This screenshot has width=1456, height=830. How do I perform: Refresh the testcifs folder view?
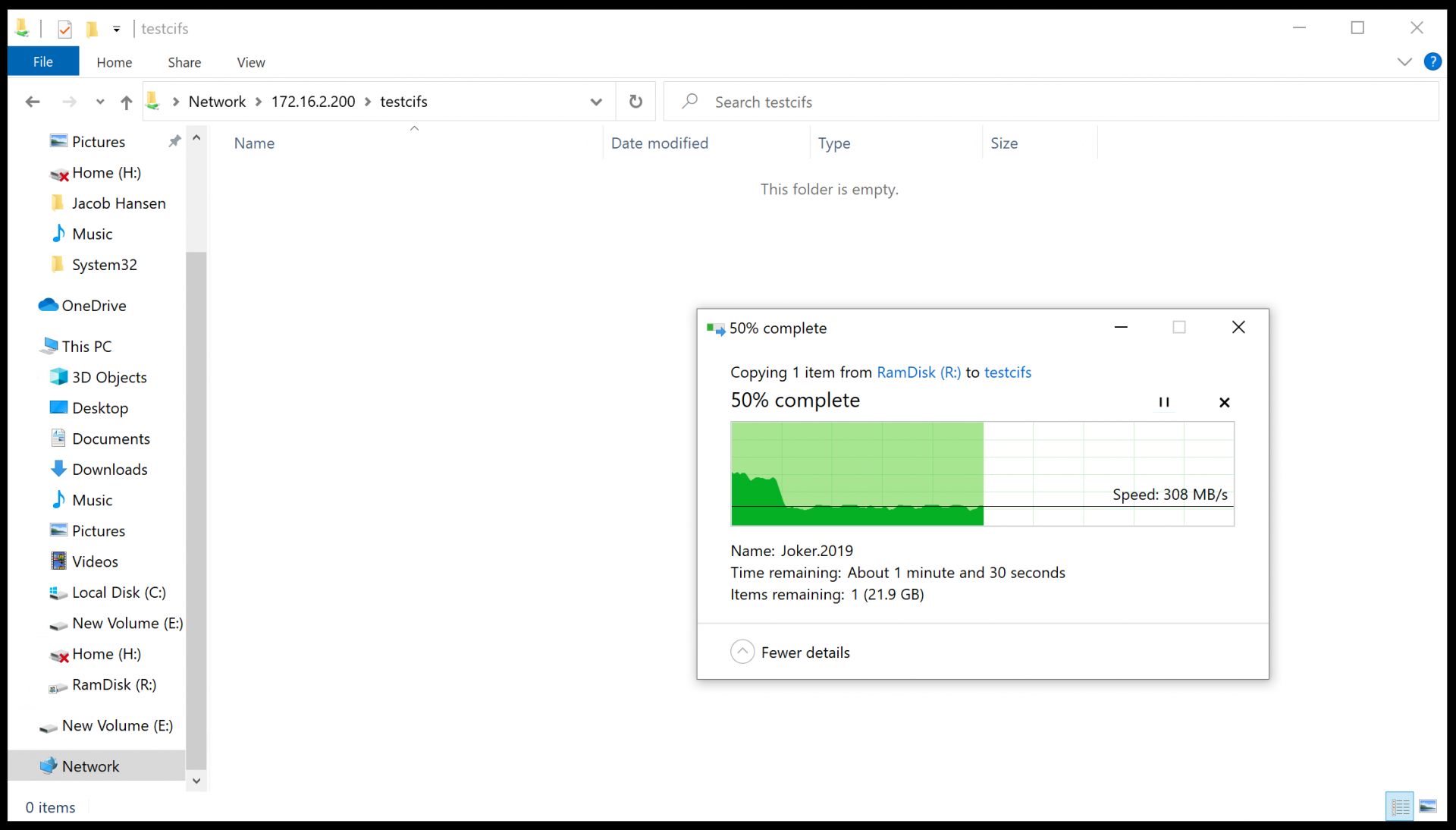(635, 102)
